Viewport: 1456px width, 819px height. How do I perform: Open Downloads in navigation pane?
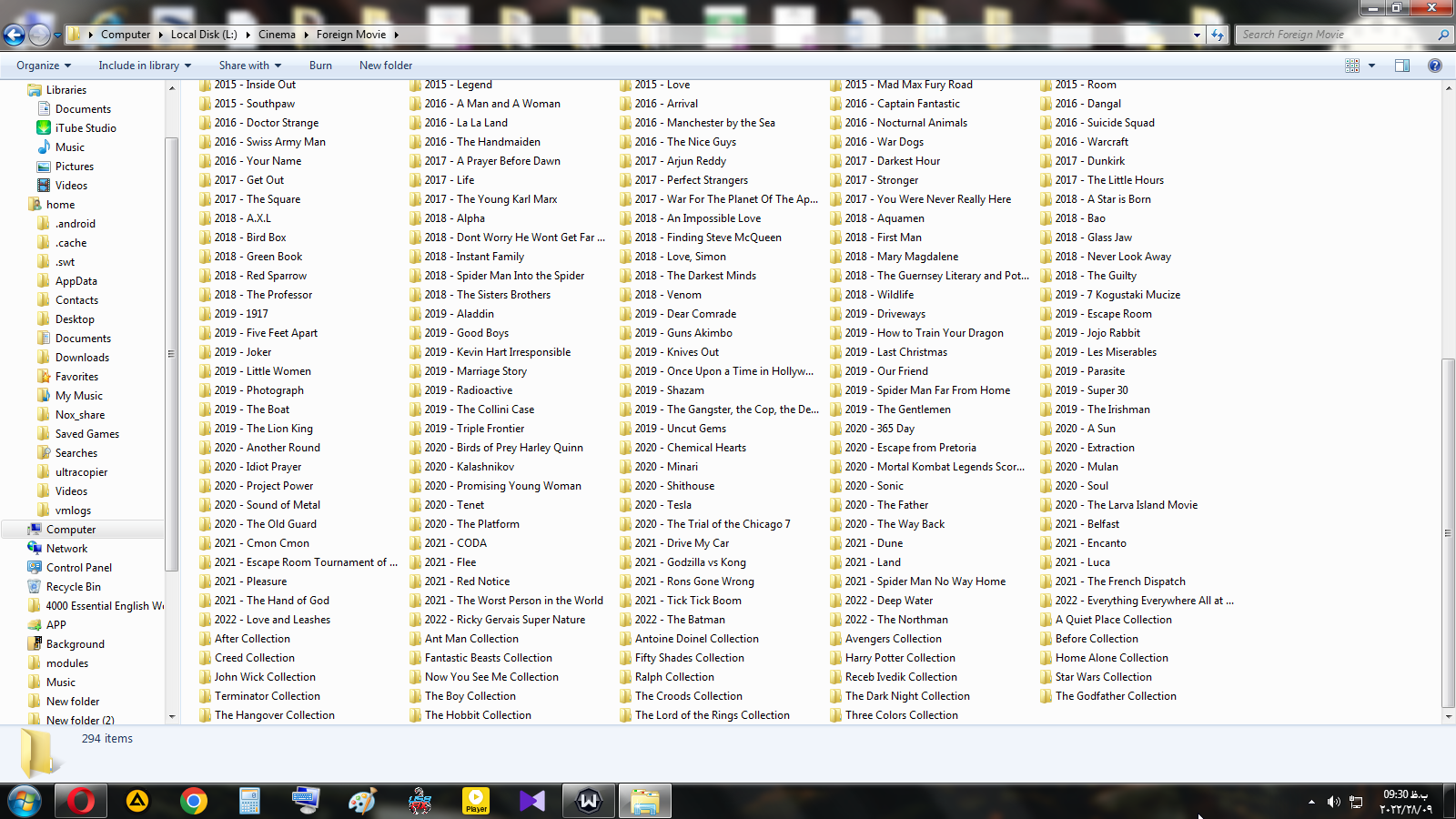pos(82,358)
